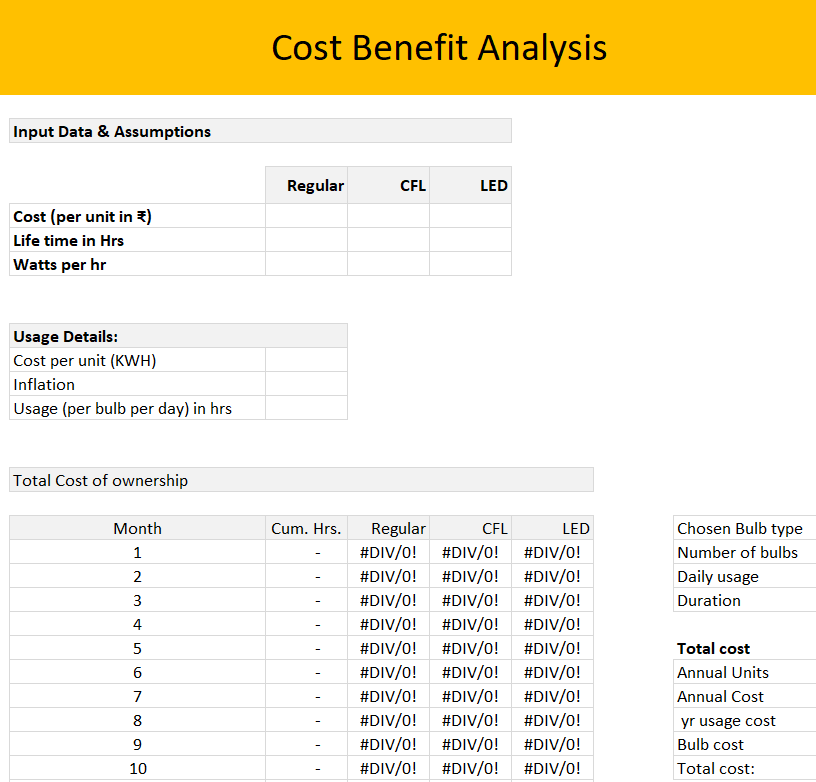Click the Number of bulbs label cell
Image resolution: width=816 pixels, height=782 pixels.
738,552
